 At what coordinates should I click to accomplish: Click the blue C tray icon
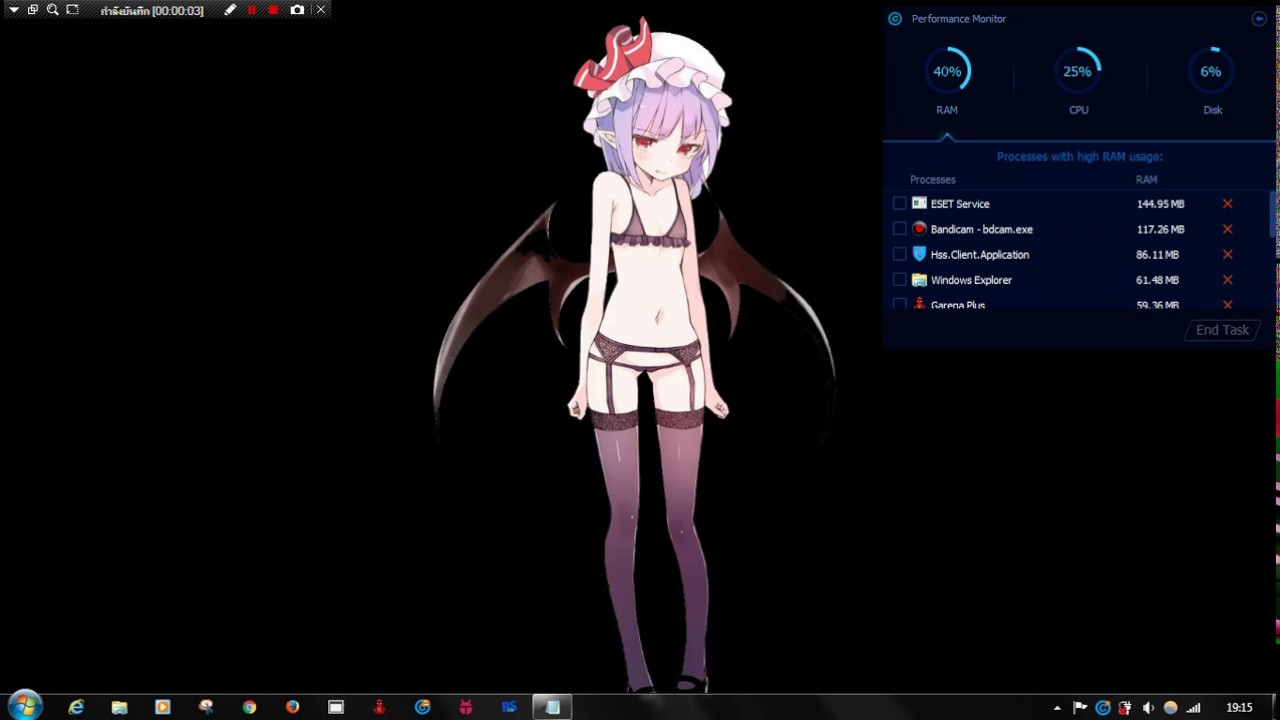(x=1103, y=708)
